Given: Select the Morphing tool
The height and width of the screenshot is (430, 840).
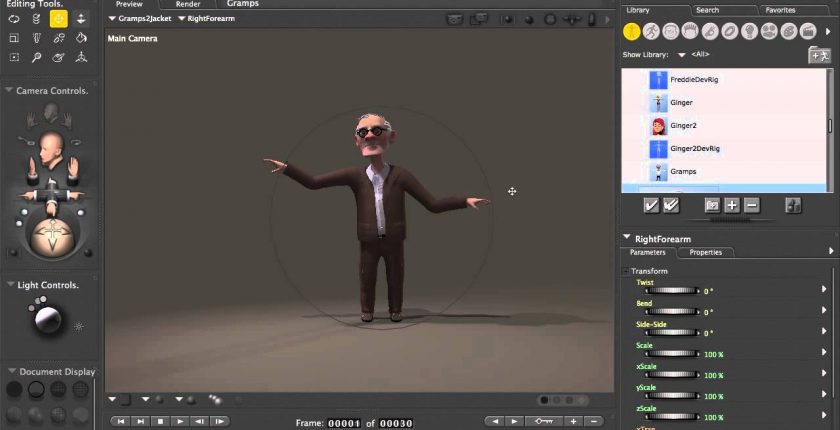Looking at the screenshot, I should point(59,57).
